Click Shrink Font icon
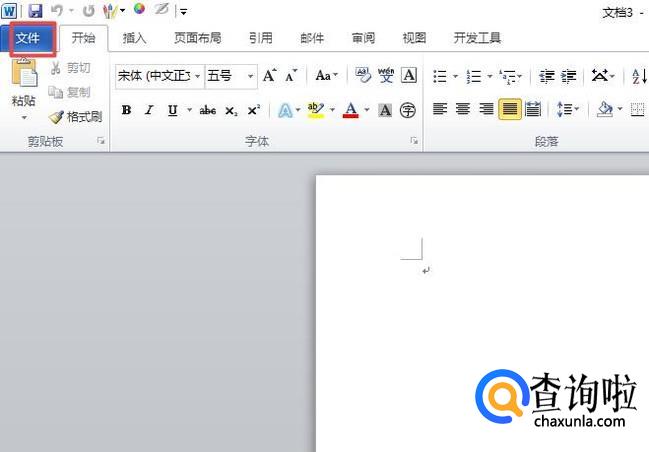 tap(291, 75)
